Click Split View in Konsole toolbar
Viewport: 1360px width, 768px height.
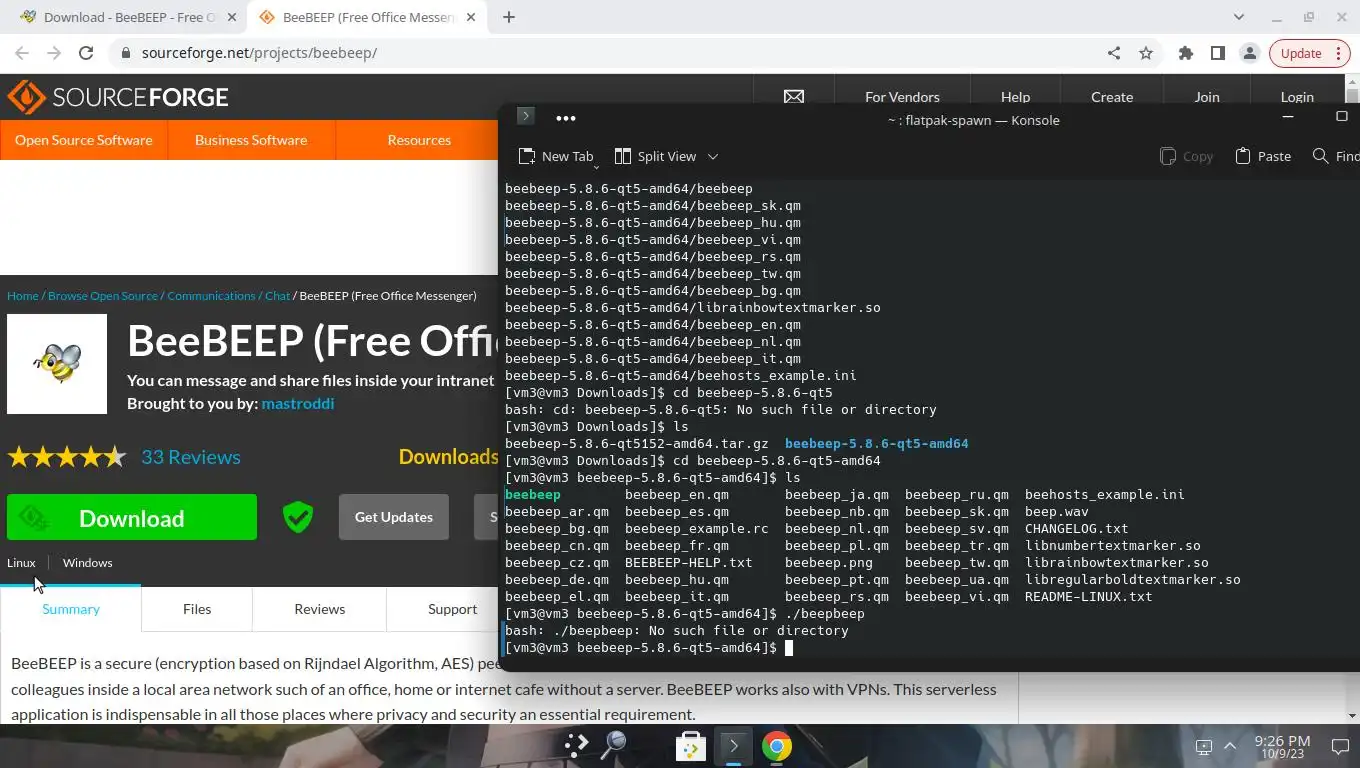tap(656, 156)
